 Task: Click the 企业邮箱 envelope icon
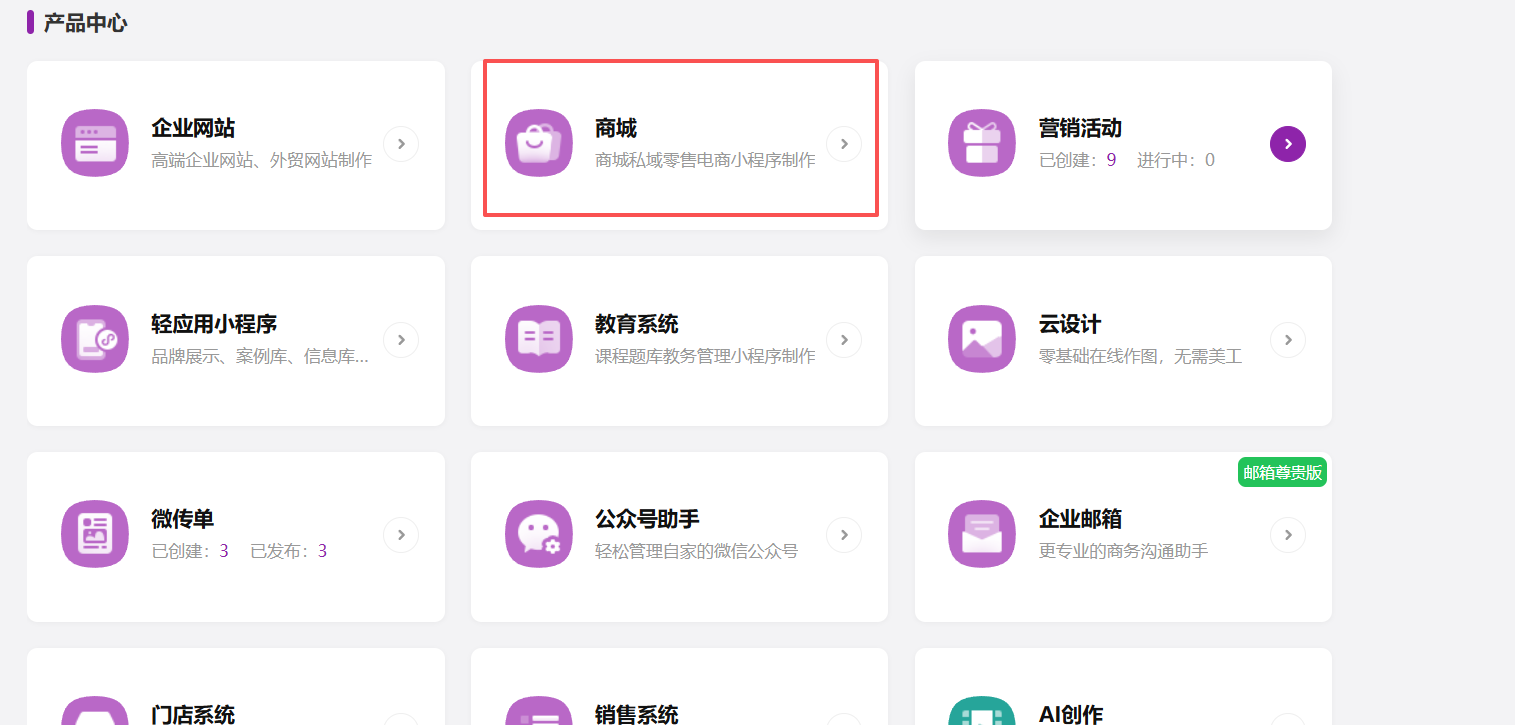[982, 534]
